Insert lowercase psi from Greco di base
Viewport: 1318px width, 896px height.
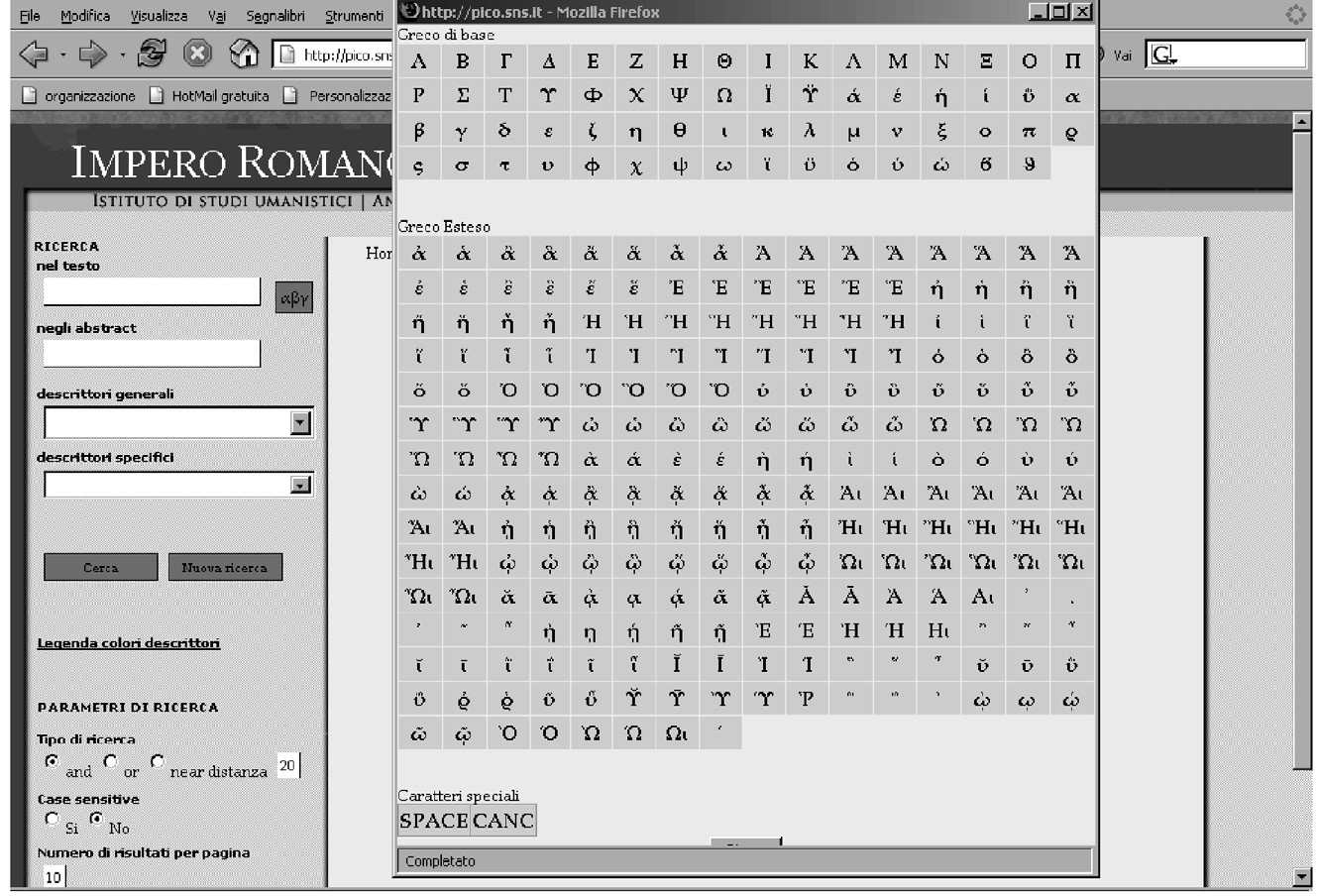[680, 166]
